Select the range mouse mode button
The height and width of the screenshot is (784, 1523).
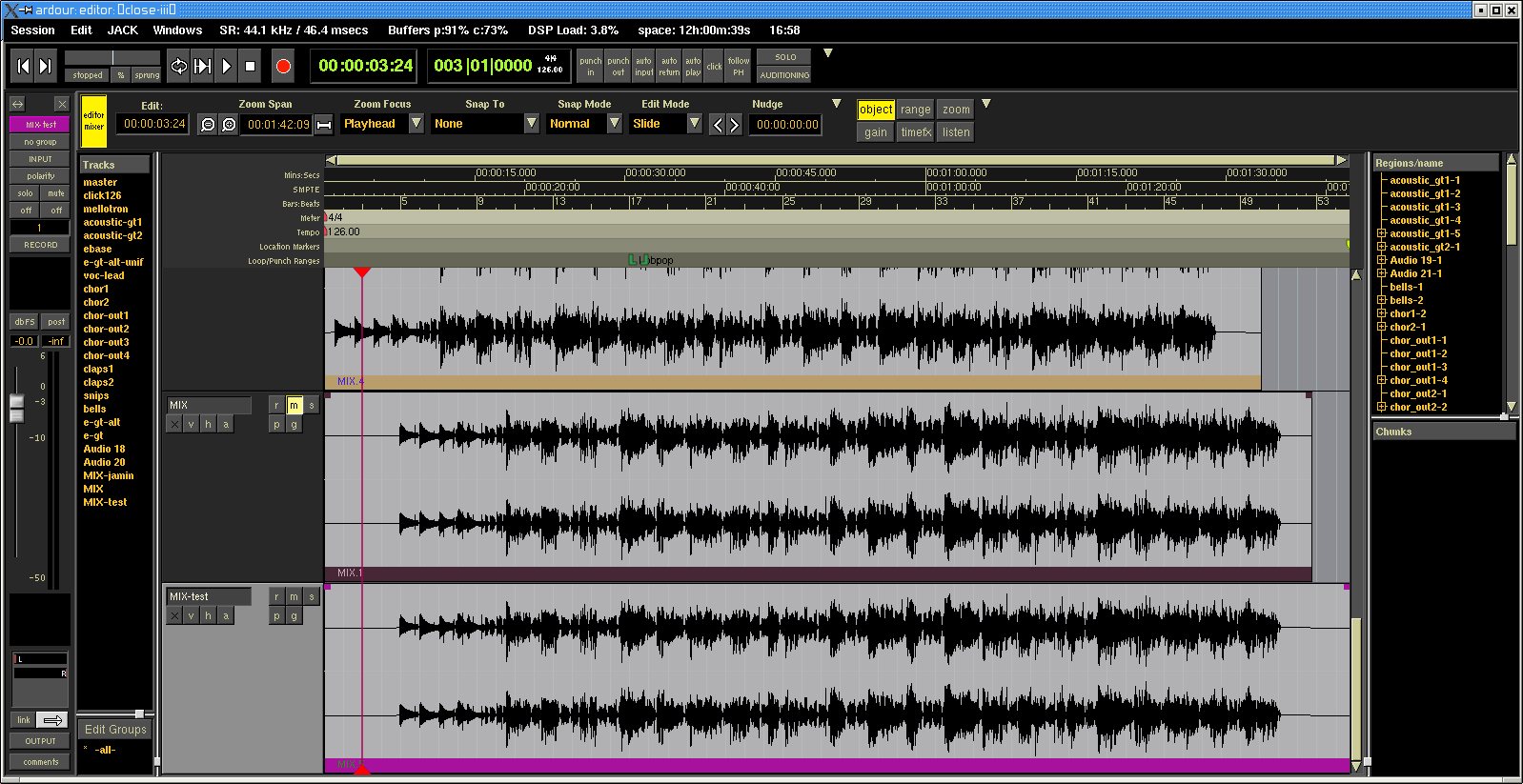915,110
